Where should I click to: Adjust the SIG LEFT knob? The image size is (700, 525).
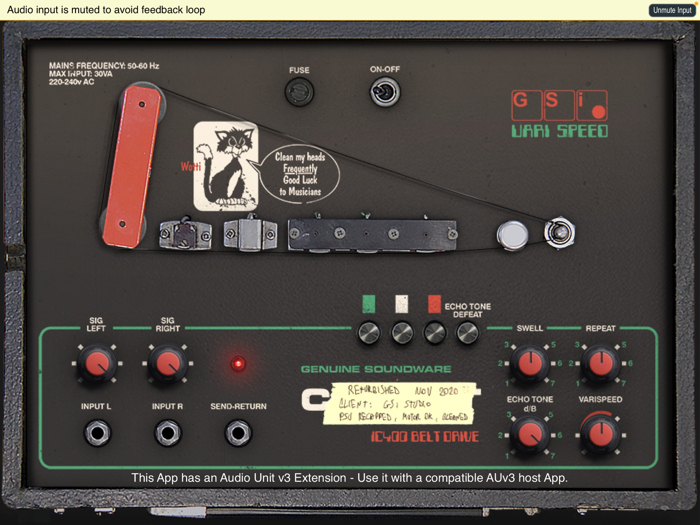(96, 364)
